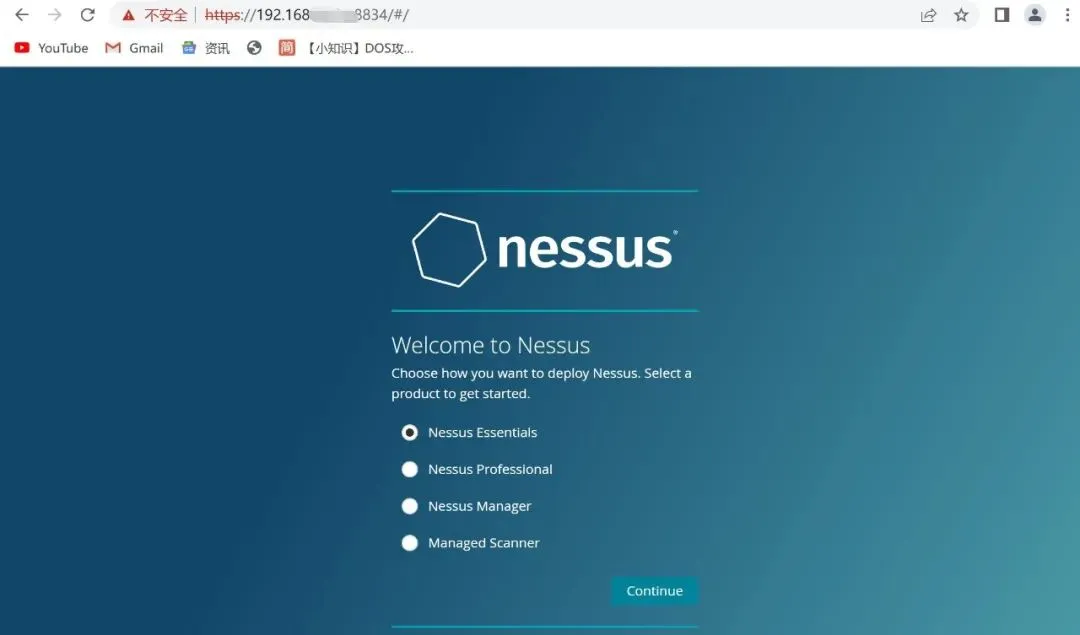Bookmark this page with the star icon
Image resolution: width=1080 pixels, height=635 pixels.
962,15
